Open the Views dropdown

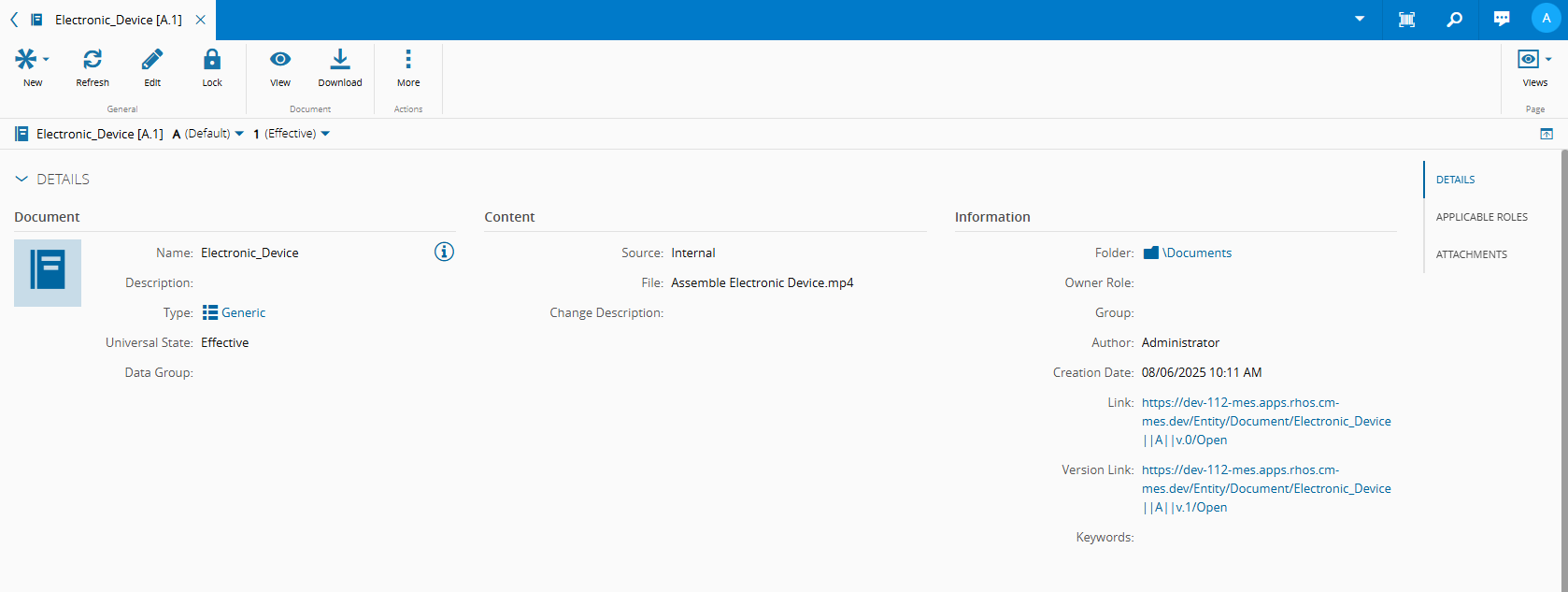1534,60
